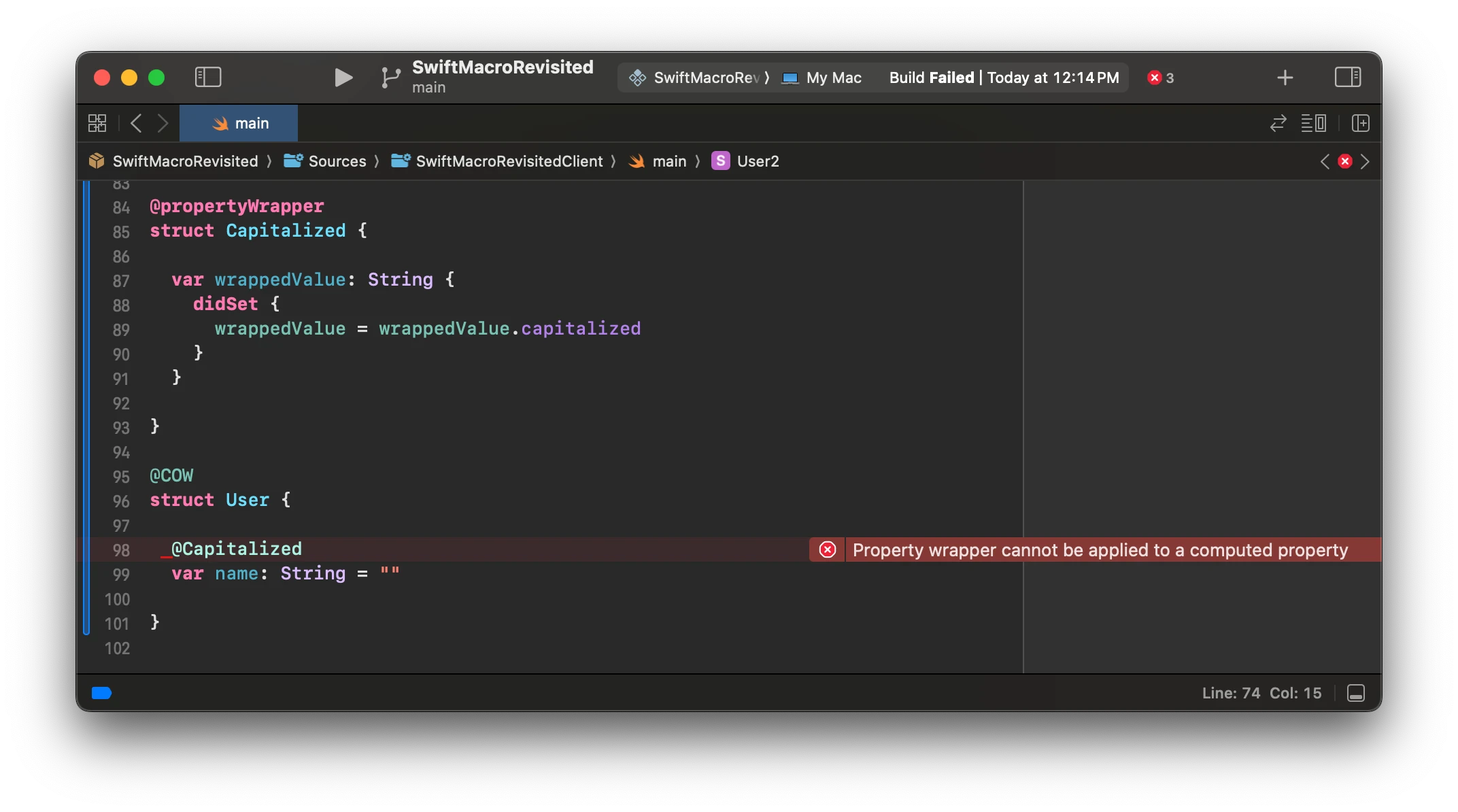This screenshot has height=812, width=1458.
Task: Jump to next issue arrow
Action: click(x=1365, y=161)
